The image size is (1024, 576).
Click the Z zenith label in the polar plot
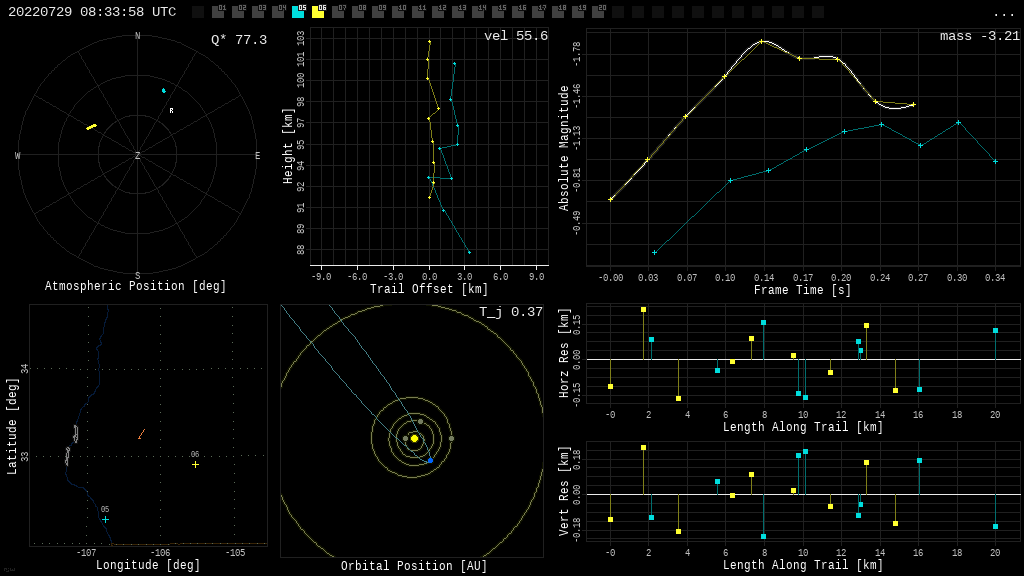click(138, 156)
